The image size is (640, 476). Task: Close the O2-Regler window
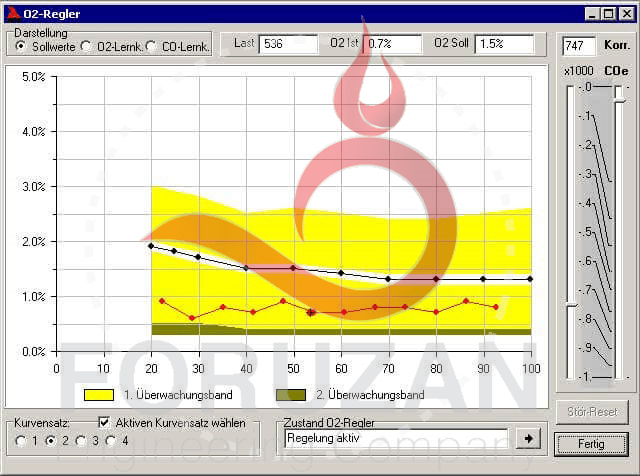[x=627, y=14]
